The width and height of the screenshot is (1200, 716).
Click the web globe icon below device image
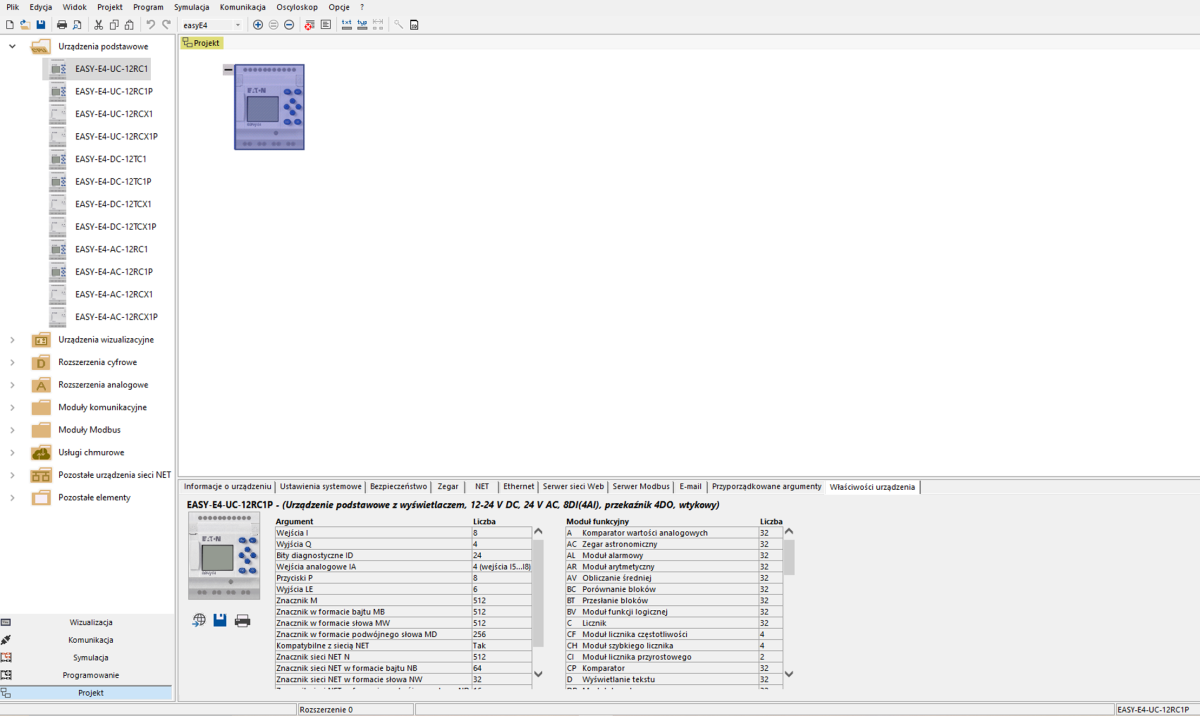[x=199, y=620]
